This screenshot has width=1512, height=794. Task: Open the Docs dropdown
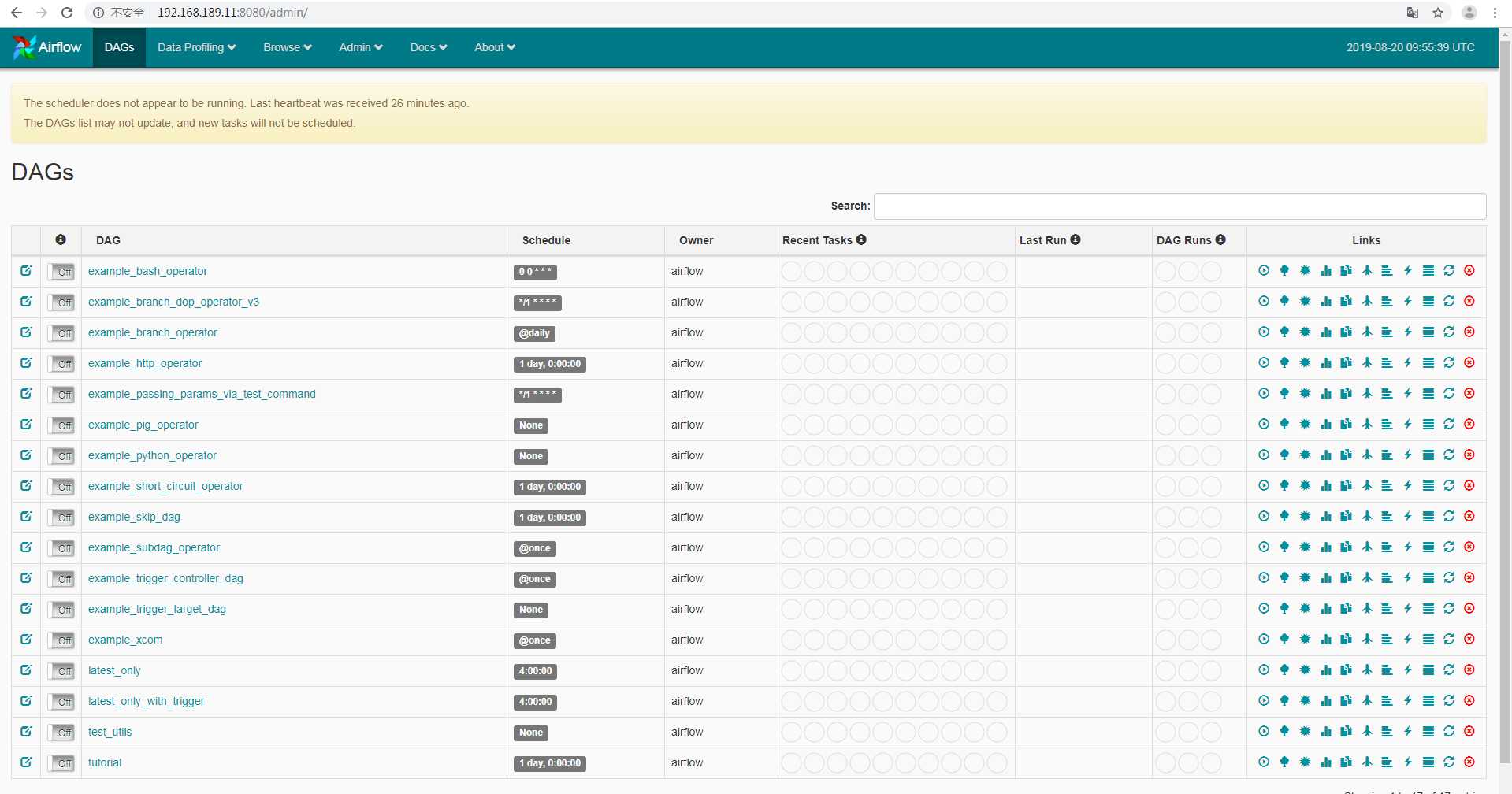point(429,47)
